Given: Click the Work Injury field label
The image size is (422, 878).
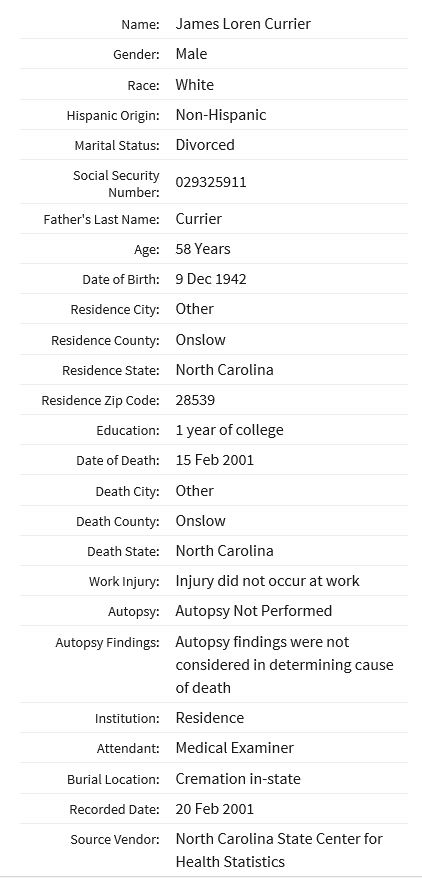Looking at the screenshot, I should [x=124, y=582].
